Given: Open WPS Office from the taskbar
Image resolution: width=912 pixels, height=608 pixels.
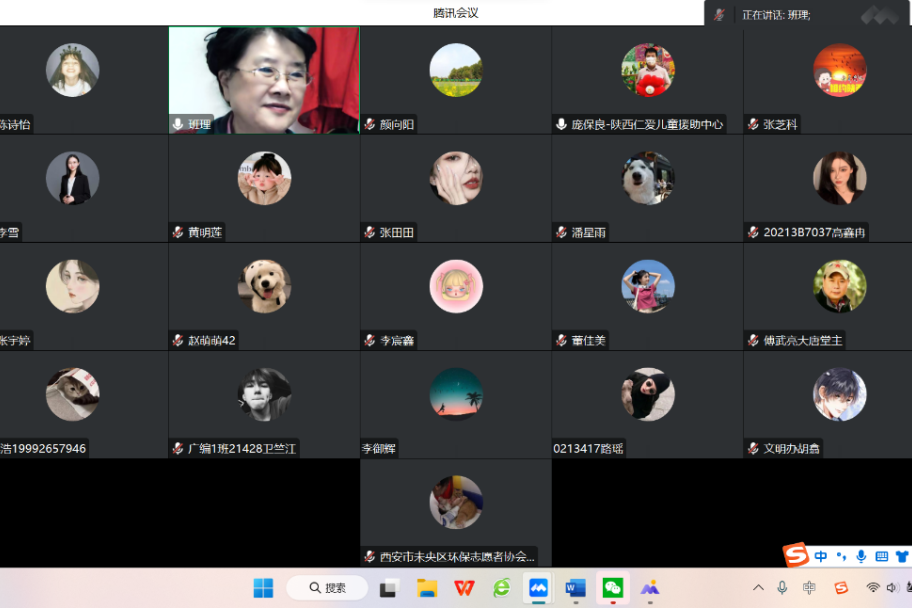Looking at the screenshot, I should pos(464,588).
